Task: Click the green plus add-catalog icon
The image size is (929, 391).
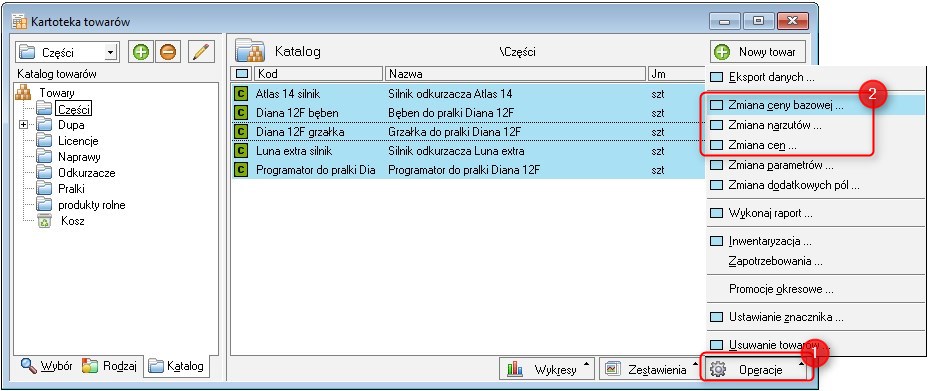Action: 140,52
